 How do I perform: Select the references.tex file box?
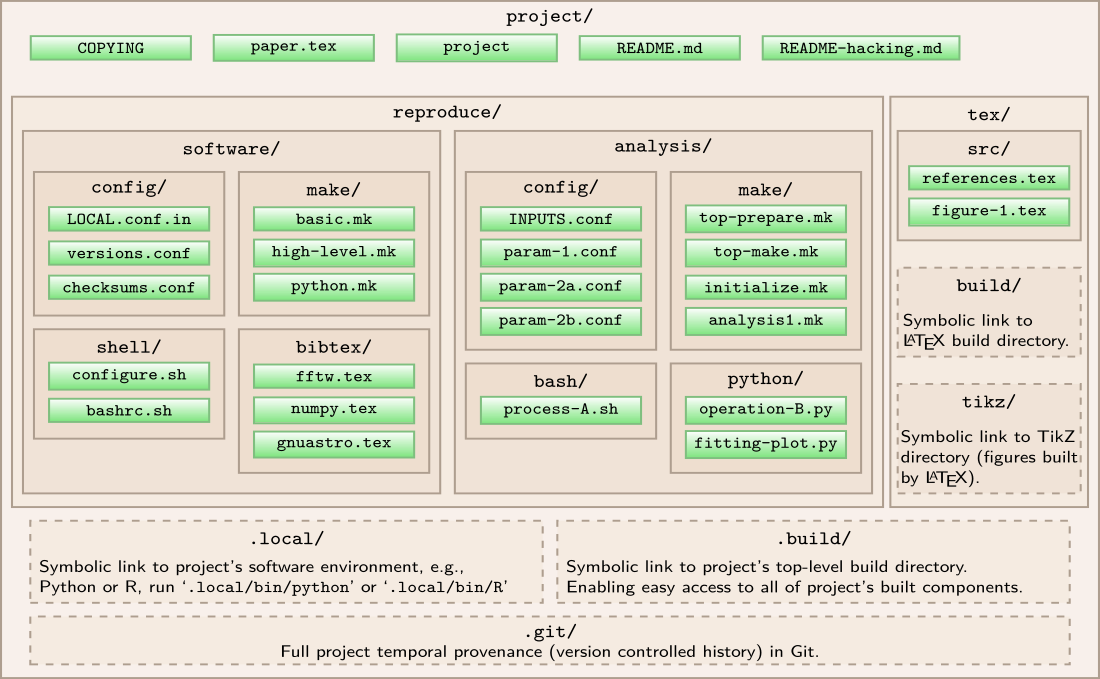tap(988, 178)
